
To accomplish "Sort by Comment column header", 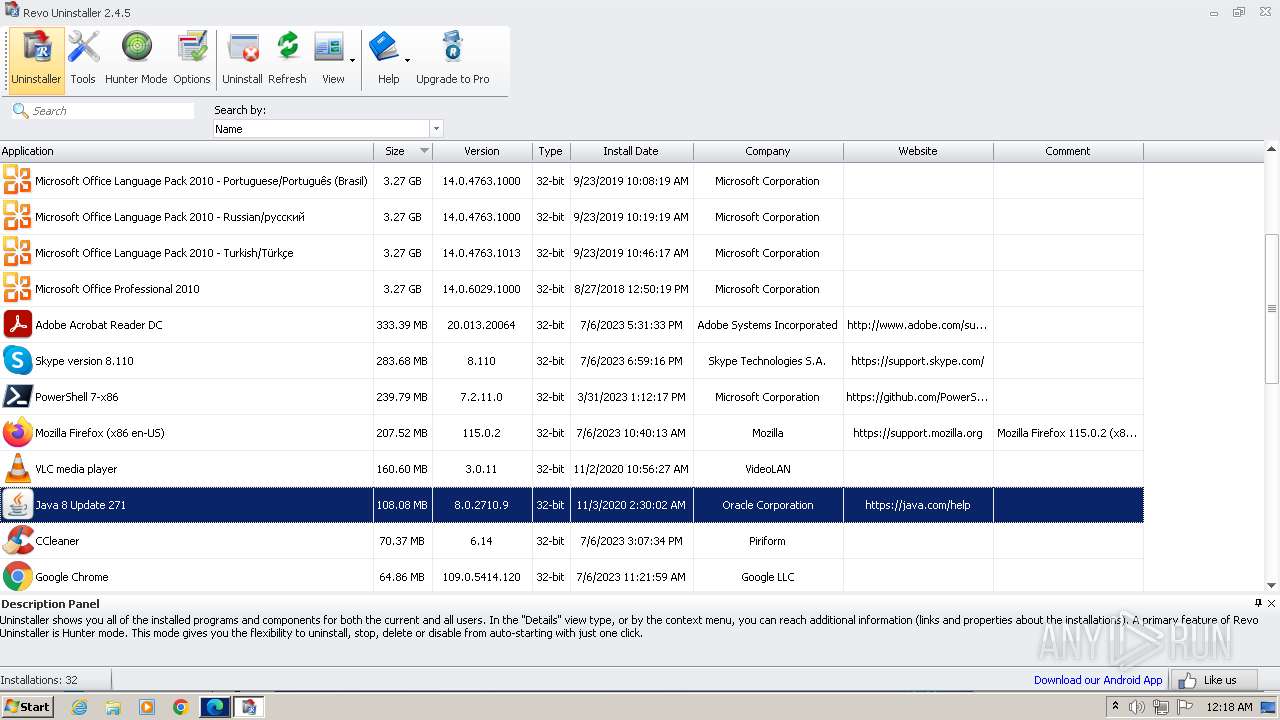I will (x=1068, y=151).
